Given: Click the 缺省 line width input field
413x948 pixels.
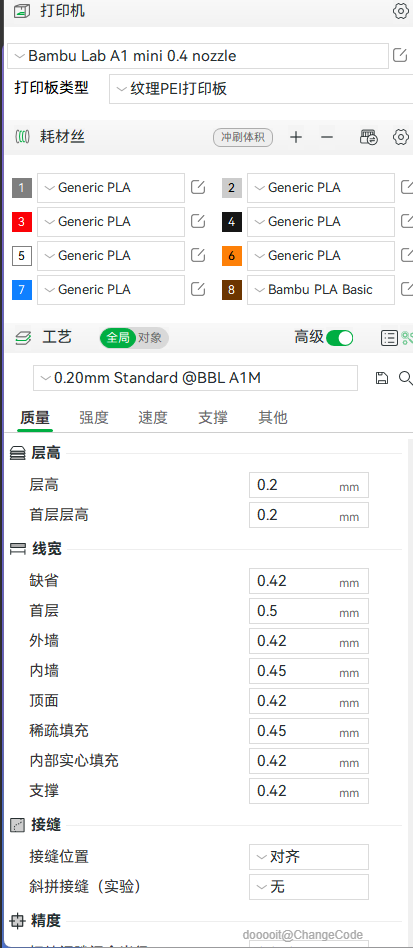Looking at the screenshot, I should coord(309,581).
